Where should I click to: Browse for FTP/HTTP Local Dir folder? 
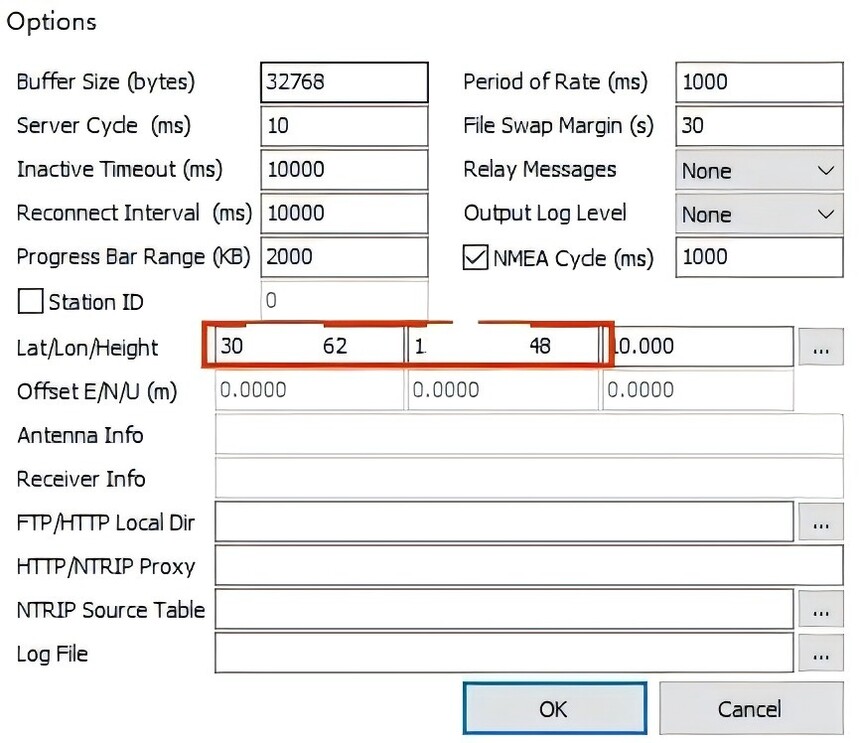pos(821,523)
